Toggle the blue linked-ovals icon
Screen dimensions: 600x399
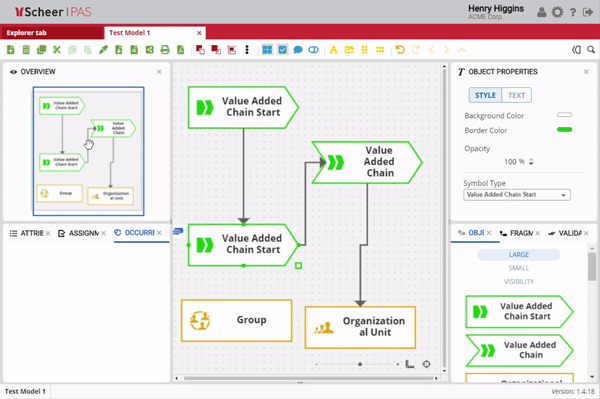(313, 50)
